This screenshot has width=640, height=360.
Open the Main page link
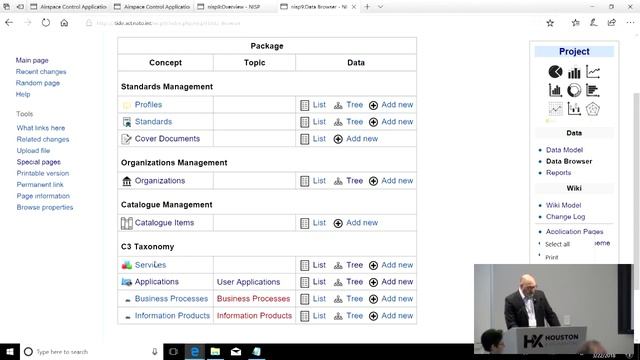point(32,60)
